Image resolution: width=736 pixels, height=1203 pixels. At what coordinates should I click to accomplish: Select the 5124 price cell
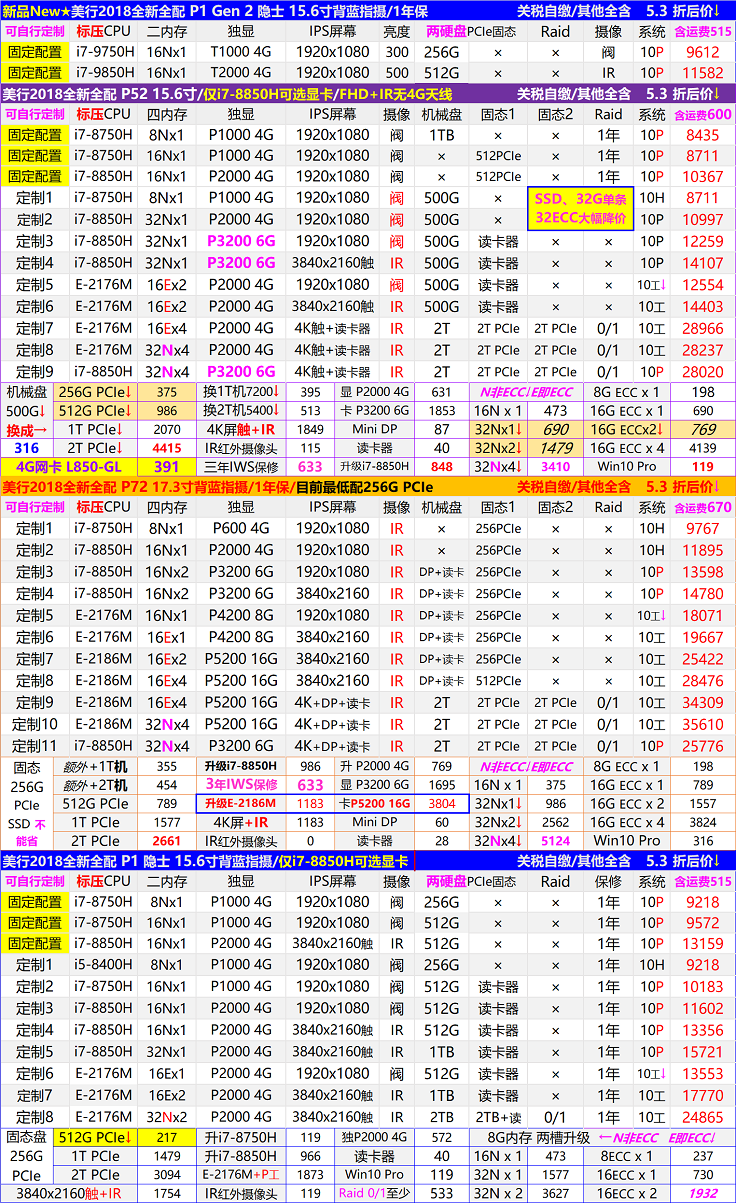[555, 841]
